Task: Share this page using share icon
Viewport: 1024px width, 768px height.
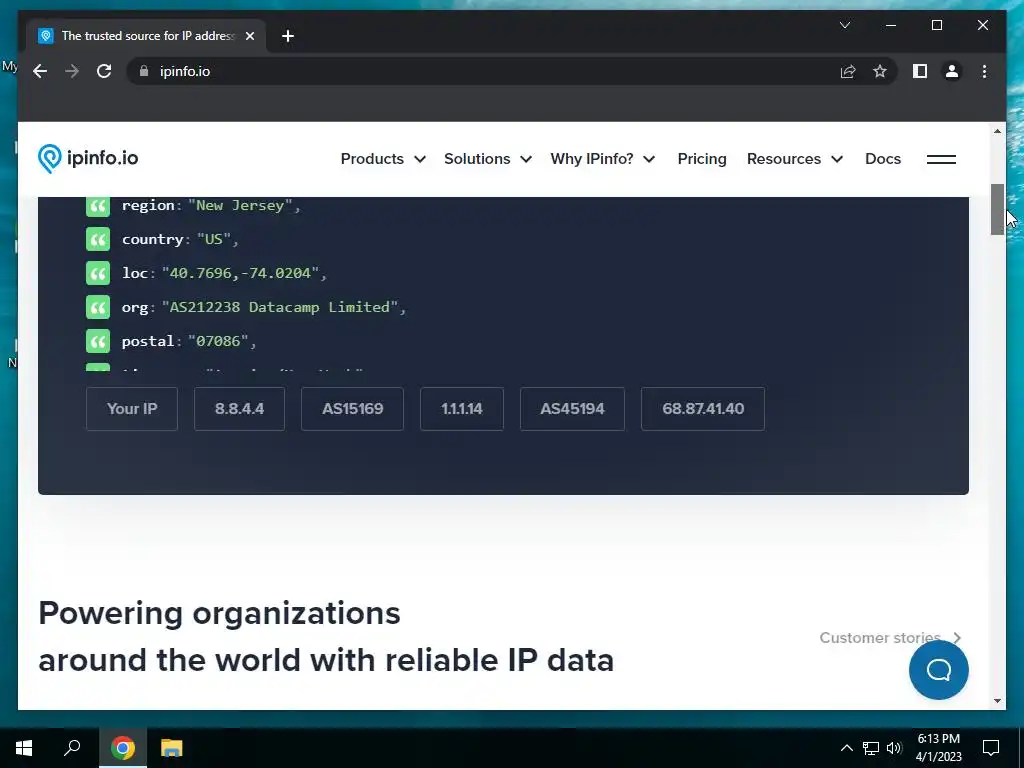Action: pos(848,71)
